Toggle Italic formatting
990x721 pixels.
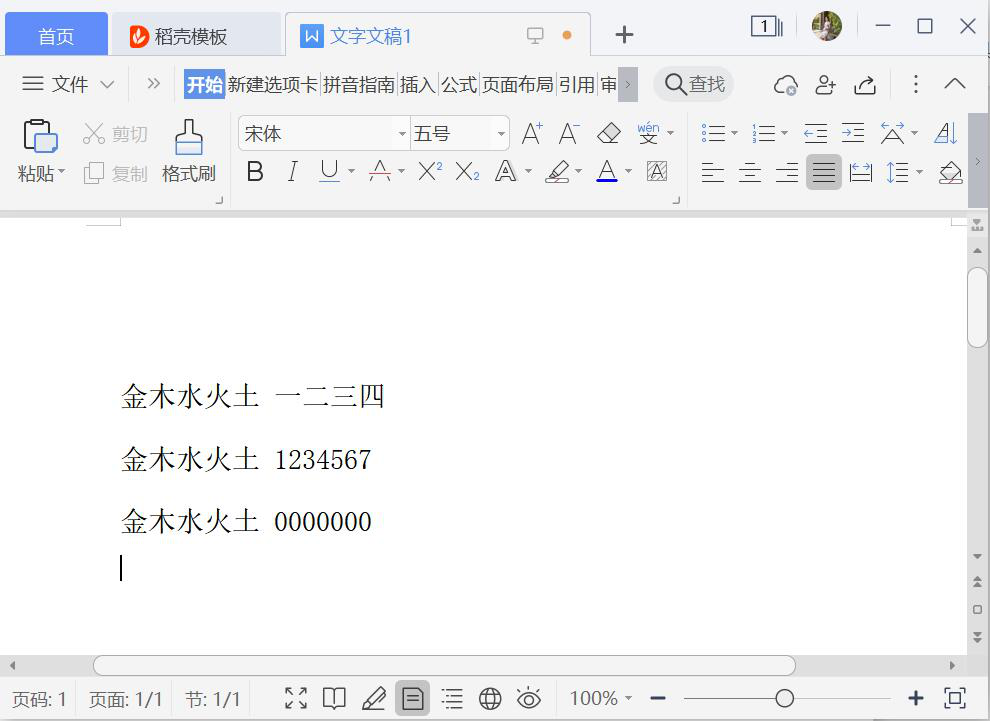click(292, 172)
